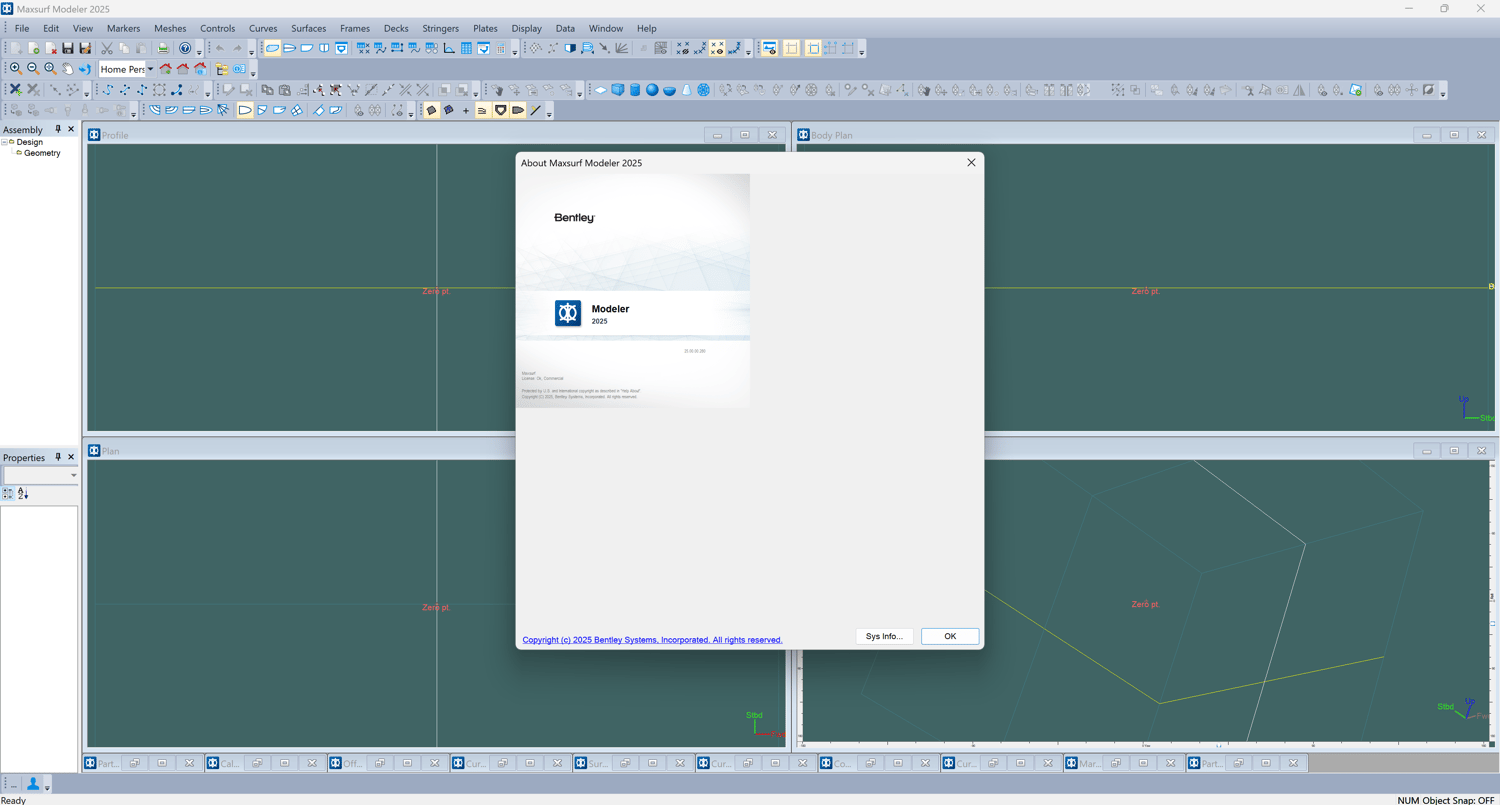1500x805 pixels.
Task: Toggle the highlighted D-shaped section button
Action: 245,110
